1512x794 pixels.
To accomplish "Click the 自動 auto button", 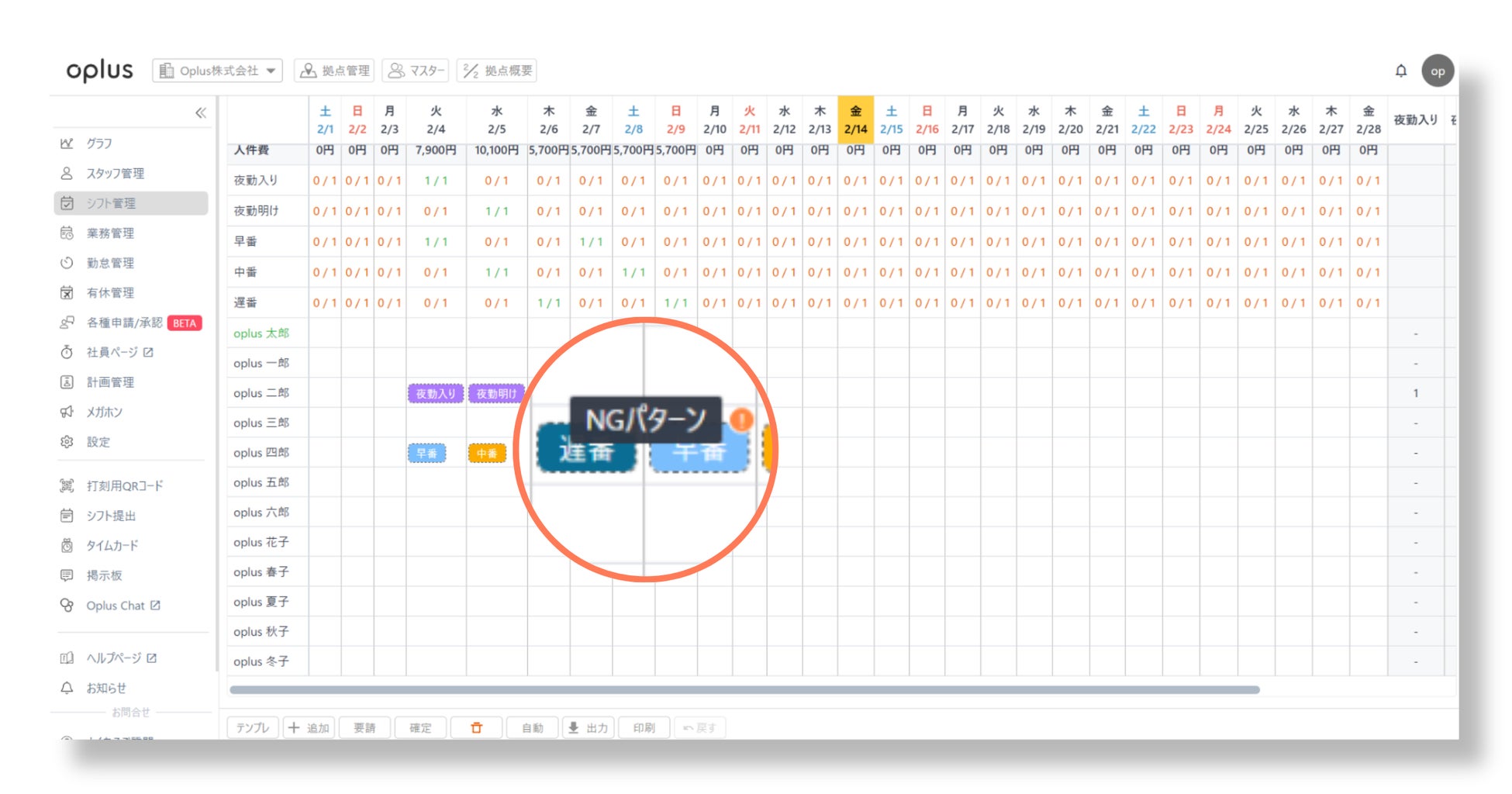I will click(532, 728).
